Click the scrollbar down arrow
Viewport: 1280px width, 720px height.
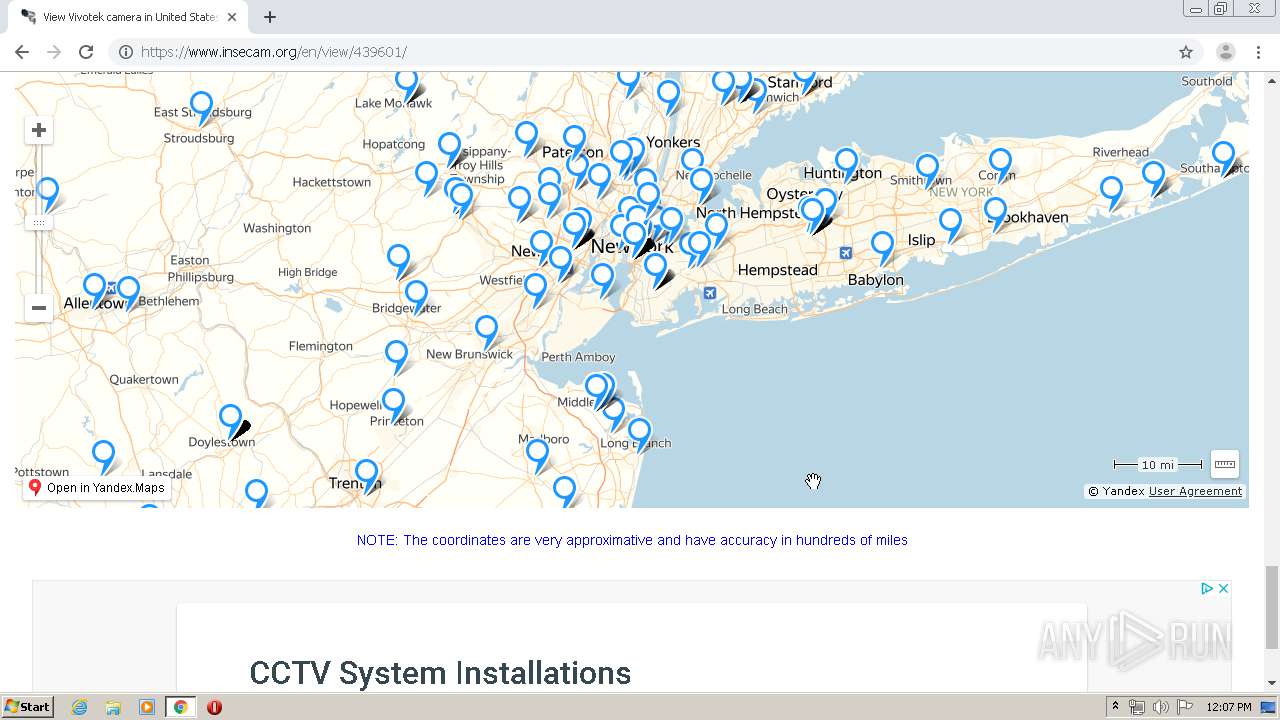[x=1271, y=683]
